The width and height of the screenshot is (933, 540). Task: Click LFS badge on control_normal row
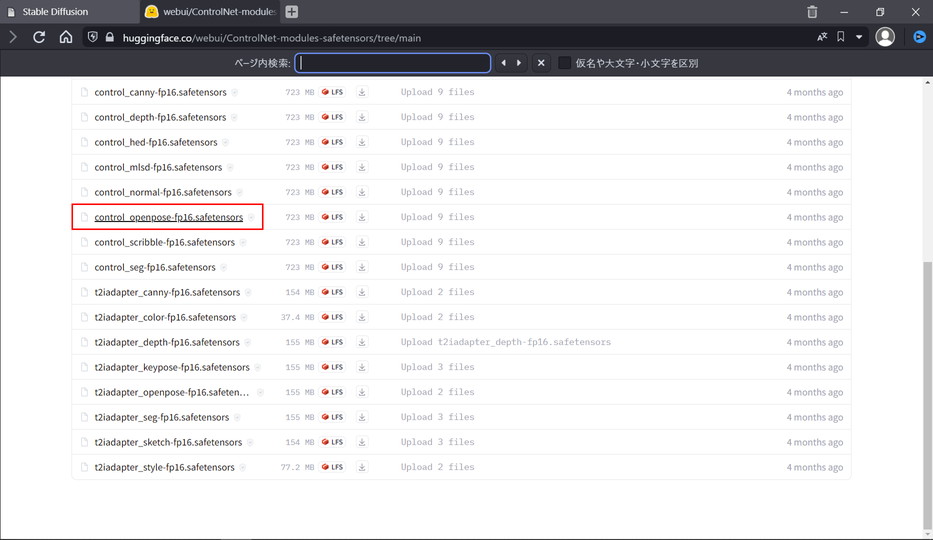[x=332, y=192]
